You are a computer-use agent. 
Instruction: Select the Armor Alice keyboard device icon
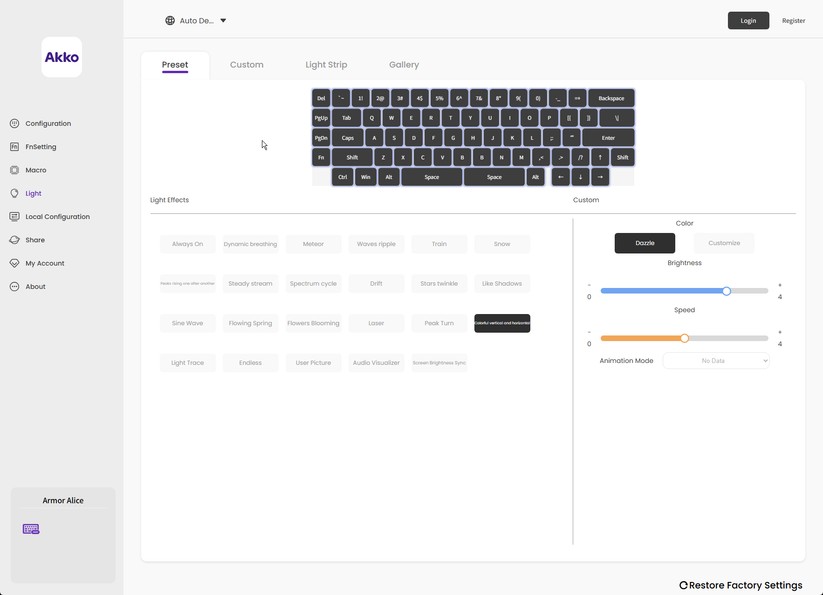tap(31, 529)
